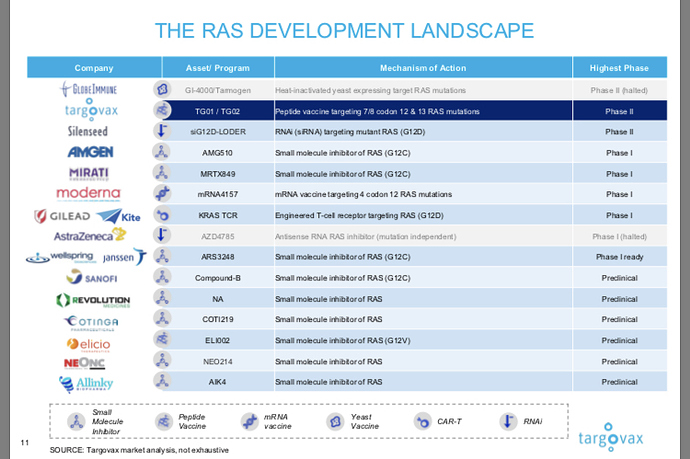Image resolution: width=690 pixels, height=459 pixels.
Task: Click RNAi arrow icon beside siG12D-LODER
Action: pos(162,131)
